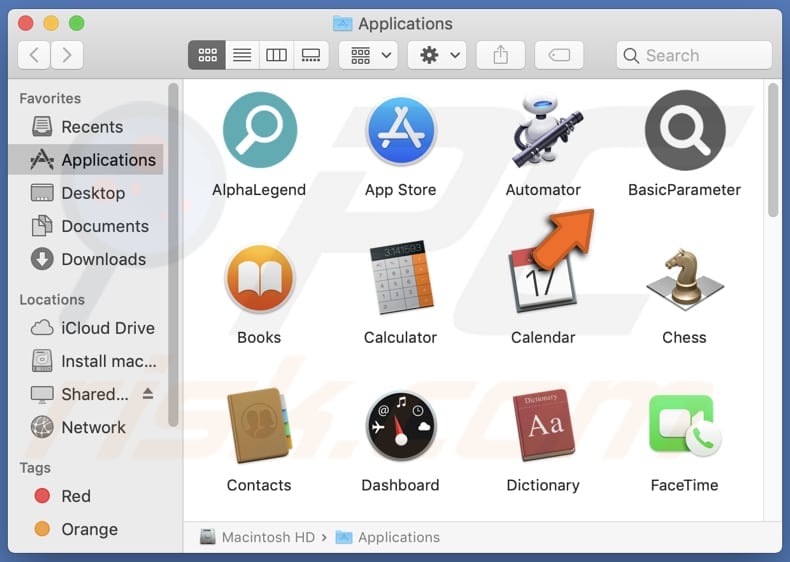Image resolution: width=790 pixels, height=562 pixels.
Task: Click the Locations section header
Action: pos(52,299)
